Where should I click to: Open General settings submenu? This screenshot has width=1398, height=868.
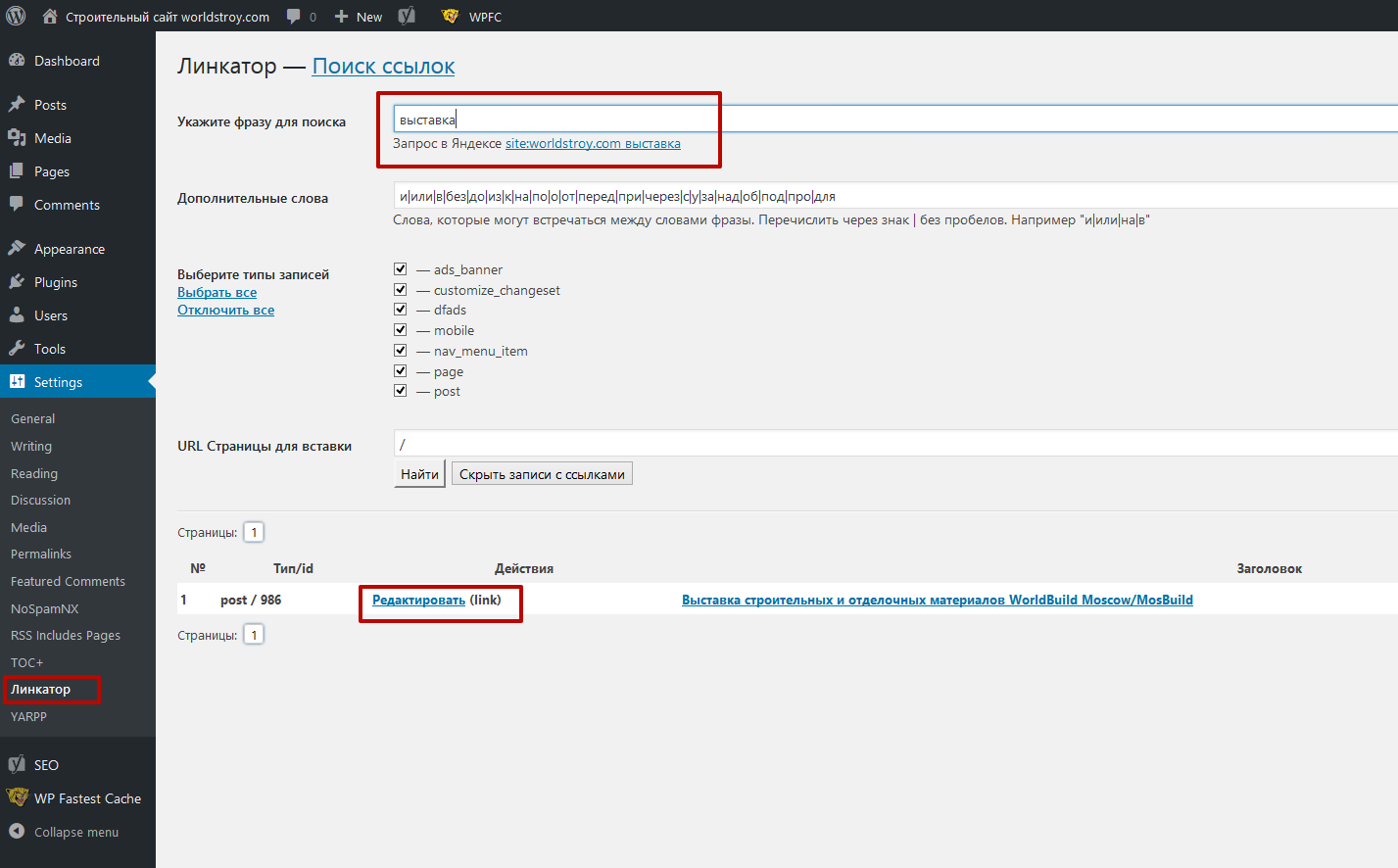(32, 418)
